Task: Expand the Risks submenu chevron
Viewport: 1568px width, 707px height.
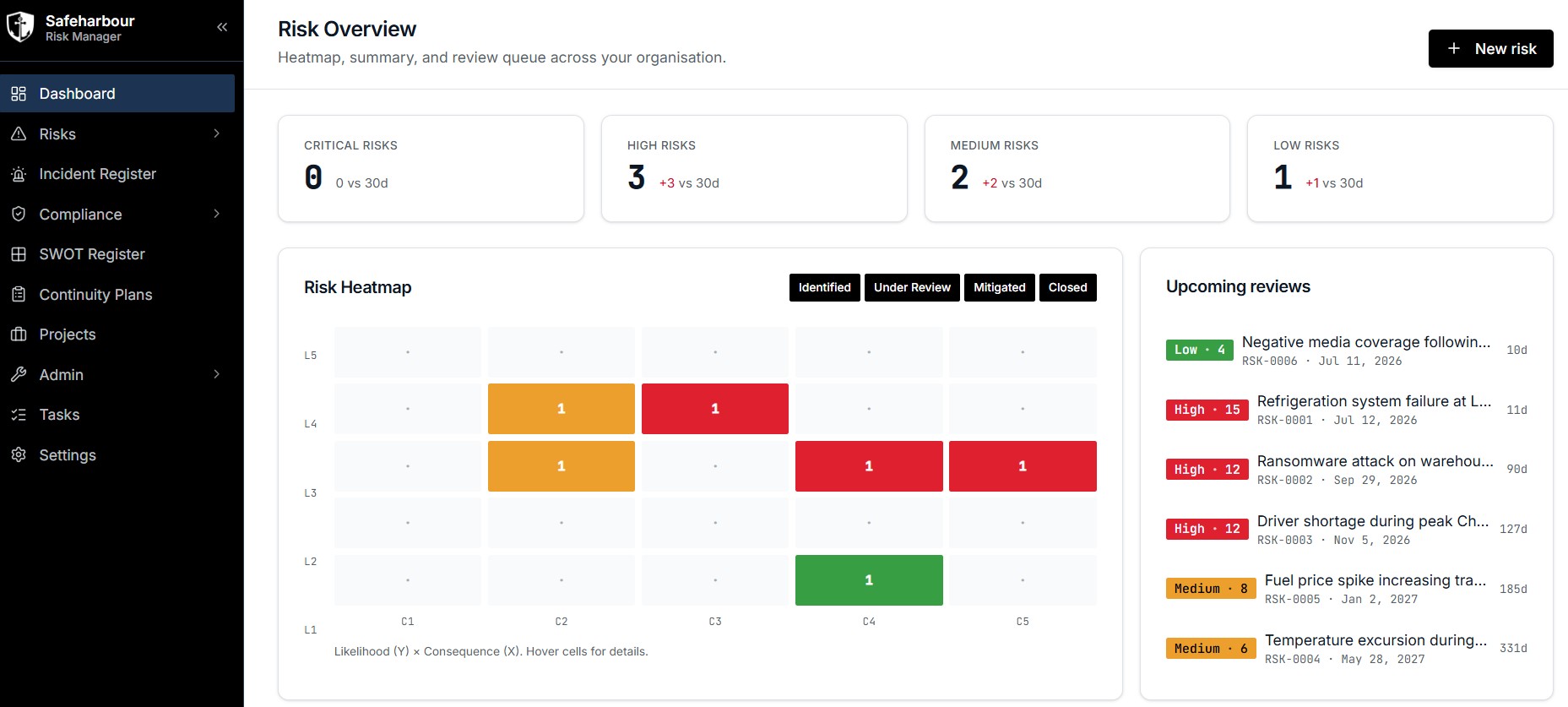Action: [217, 133]
